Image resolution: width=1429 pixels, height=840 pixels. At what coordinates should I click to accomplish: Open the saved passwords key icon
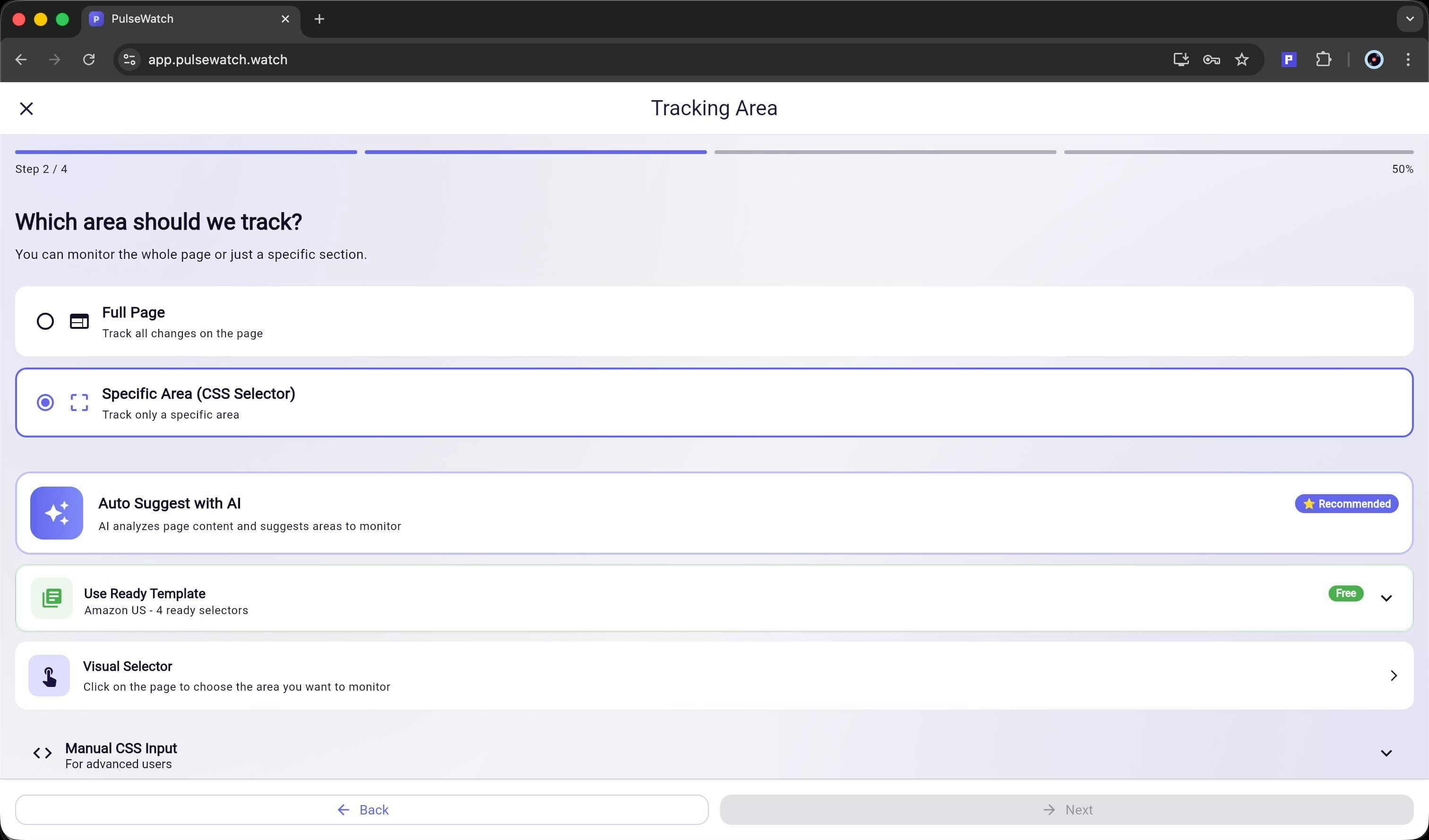point(1211,59)
